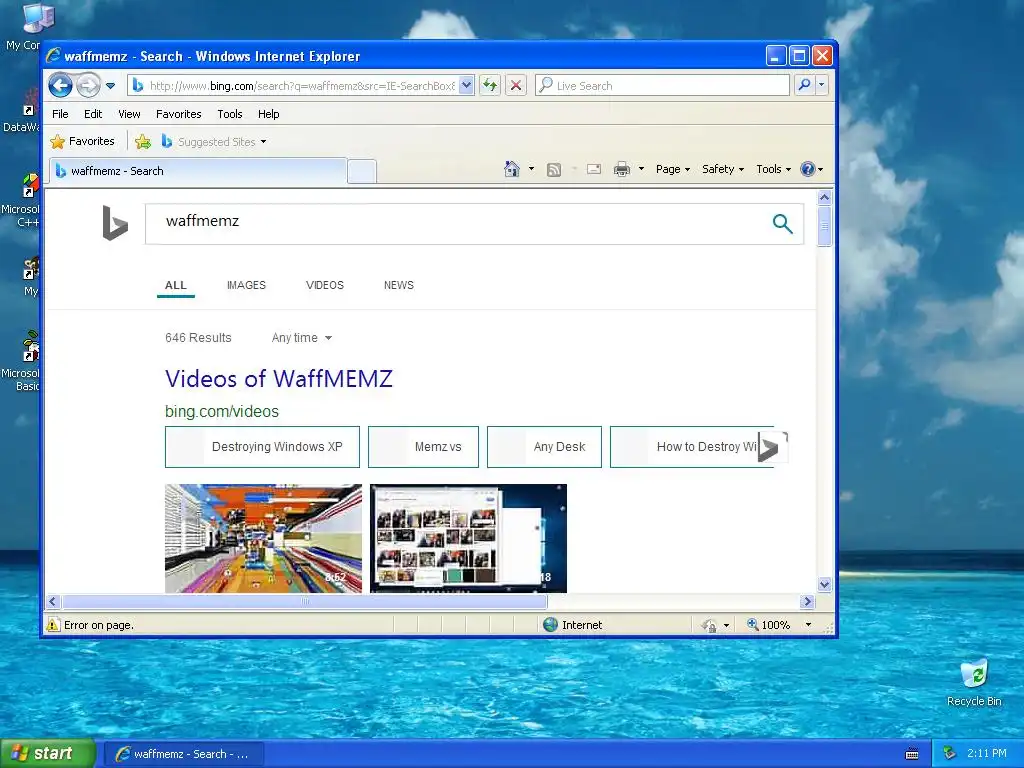Click the Any Desk filter button
The height and width of the screenshot is (768, 1024).
pyautogui.click(x=545, y=447)
